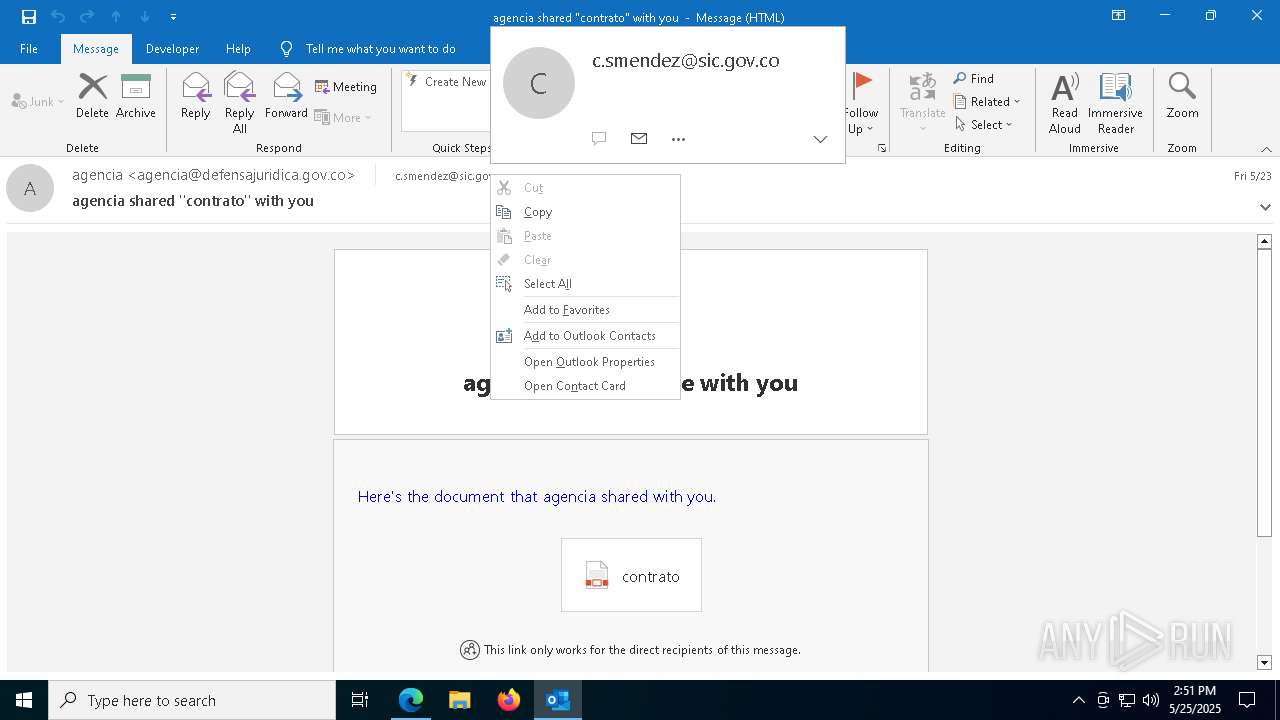1280x720 pixels.
Task: Expand the message header chevron
Action: [1265, 207]
